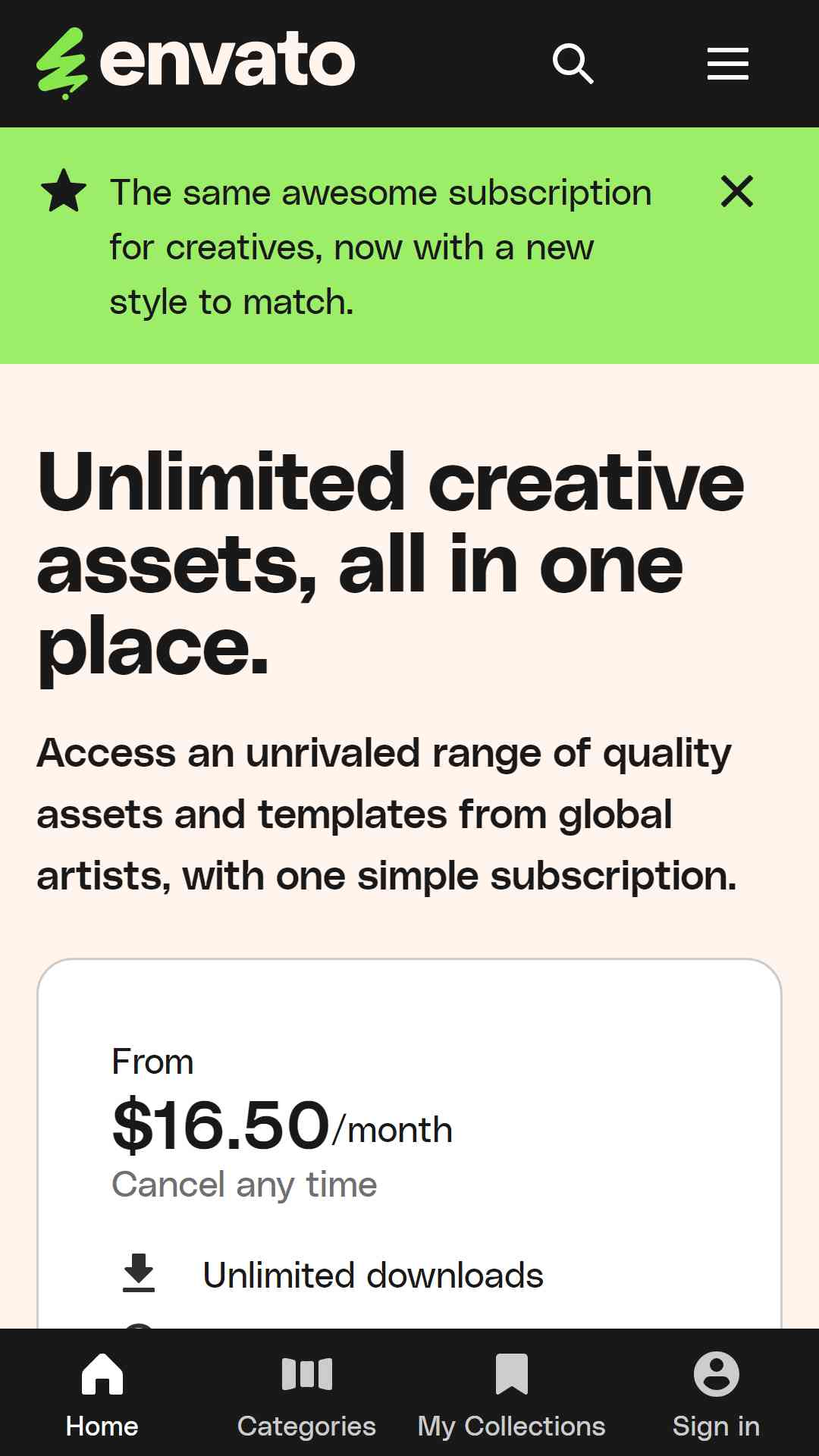Screen dimensions: 819x1456
Task: Tap the green Envato lightning logo
Action: coord(63,64)
